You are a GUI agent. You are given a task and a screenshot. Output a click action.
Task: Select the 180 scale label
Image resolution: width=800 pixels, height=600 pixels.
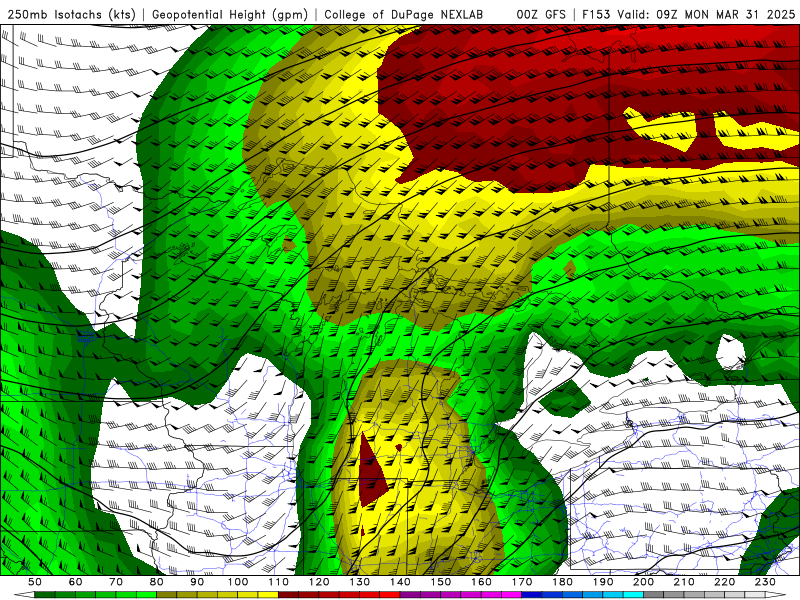point(563,582)
